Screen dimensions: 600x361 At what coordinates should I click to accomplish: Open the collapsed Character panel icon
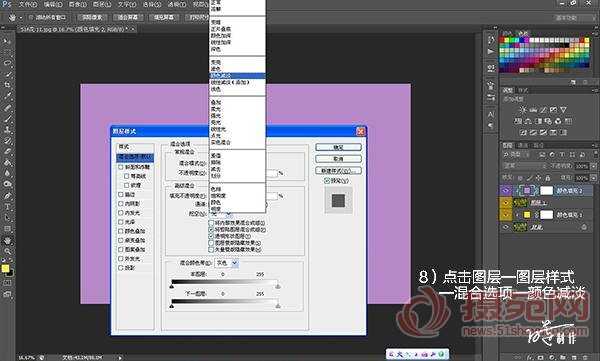(x=491, y=114)
